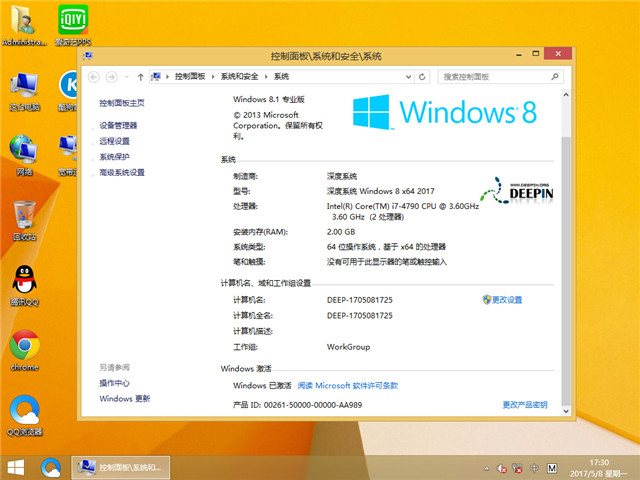Open the Recycle Bin (回收站) icon
Viewport: 640px width, 480px height.
24,215
